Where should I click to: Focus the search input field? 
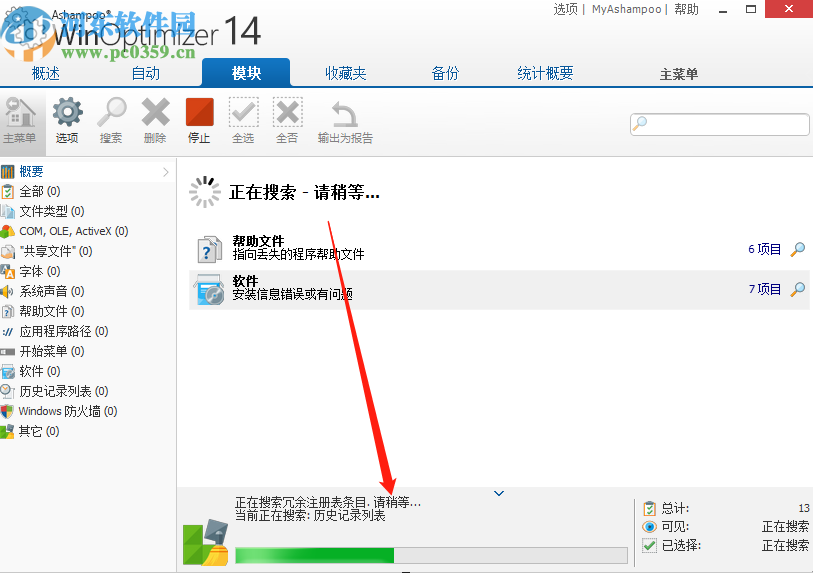[720, 124]
